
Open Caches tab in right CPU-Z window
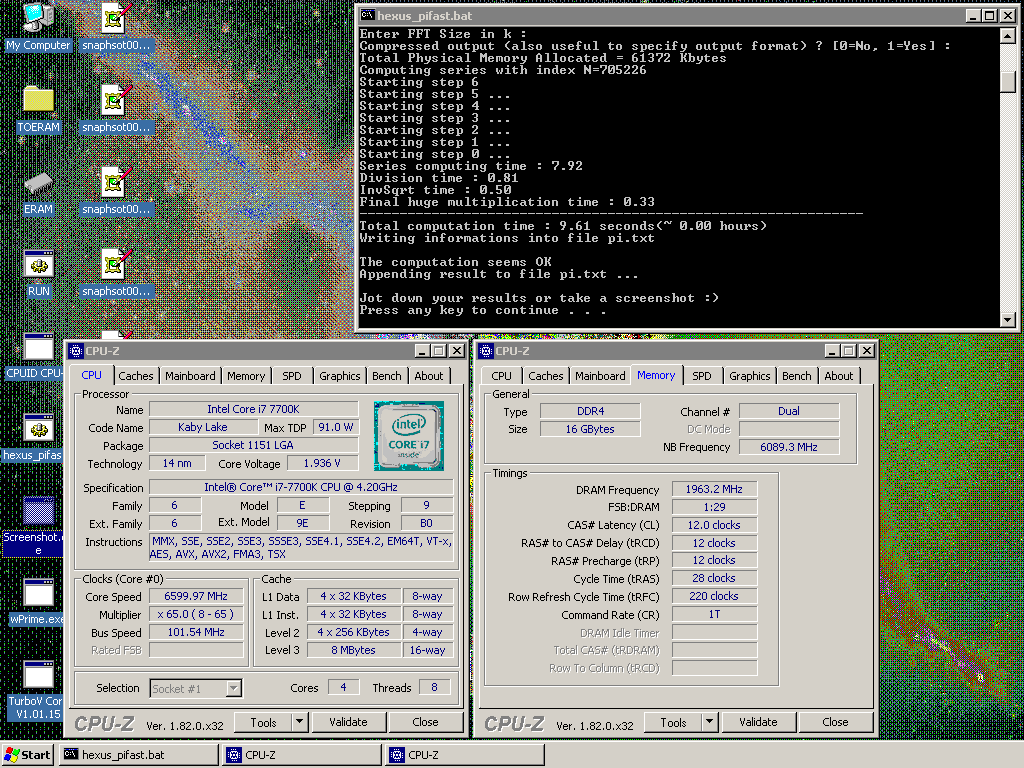545,376
